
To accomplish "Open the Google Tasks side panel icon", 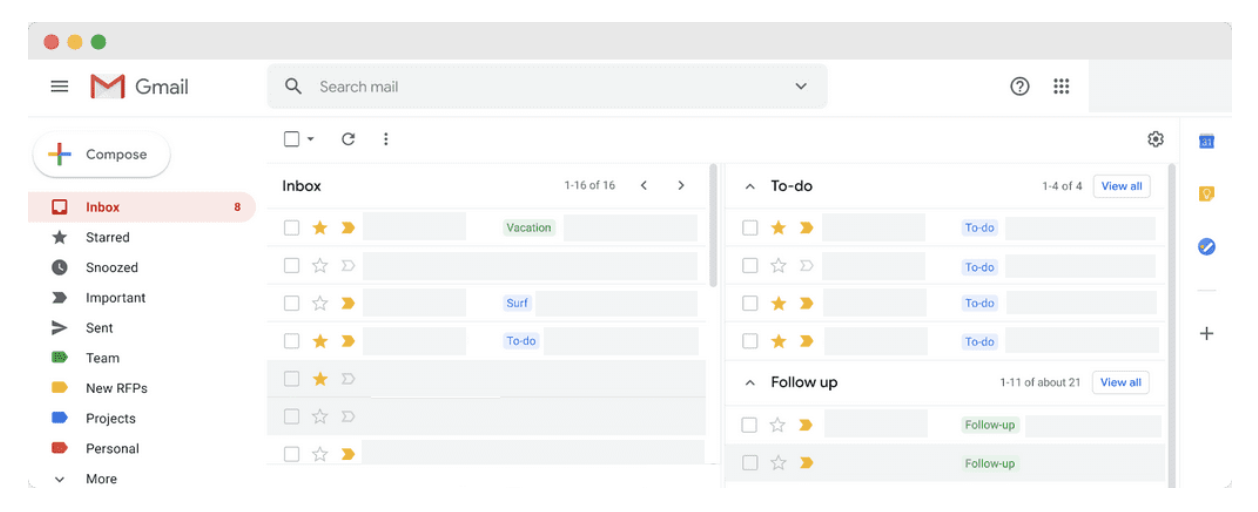I will (1206, 246).
